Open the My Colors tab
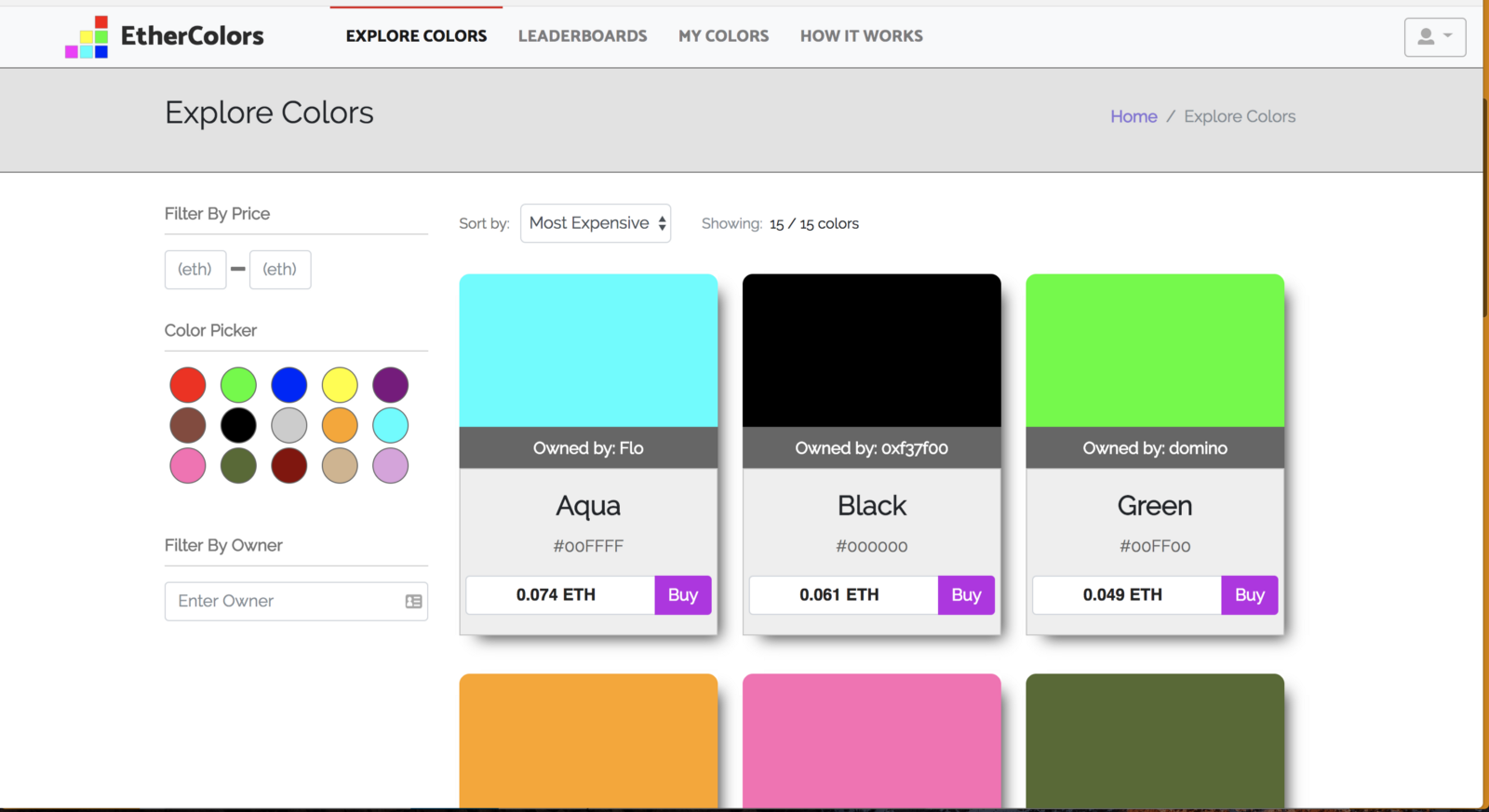This screenshot has height=812, width=1489. 723,36
